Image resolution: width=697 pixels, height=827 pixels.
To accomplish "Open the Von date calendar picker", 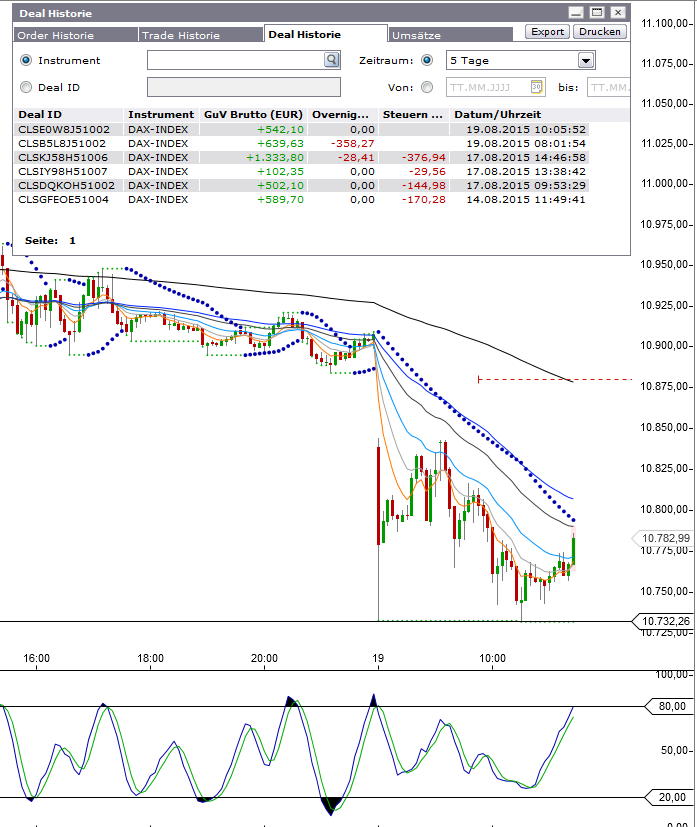I will click(x=536, y=87).
